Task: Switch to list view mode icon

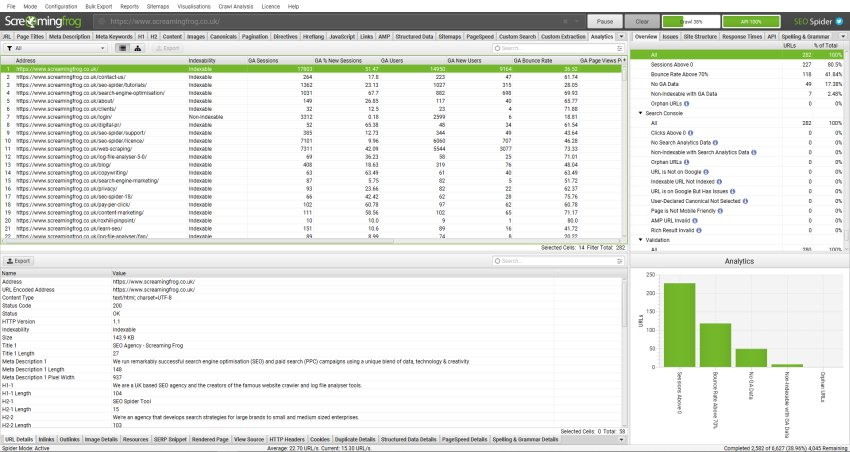Action: click(x=123, y=48)
